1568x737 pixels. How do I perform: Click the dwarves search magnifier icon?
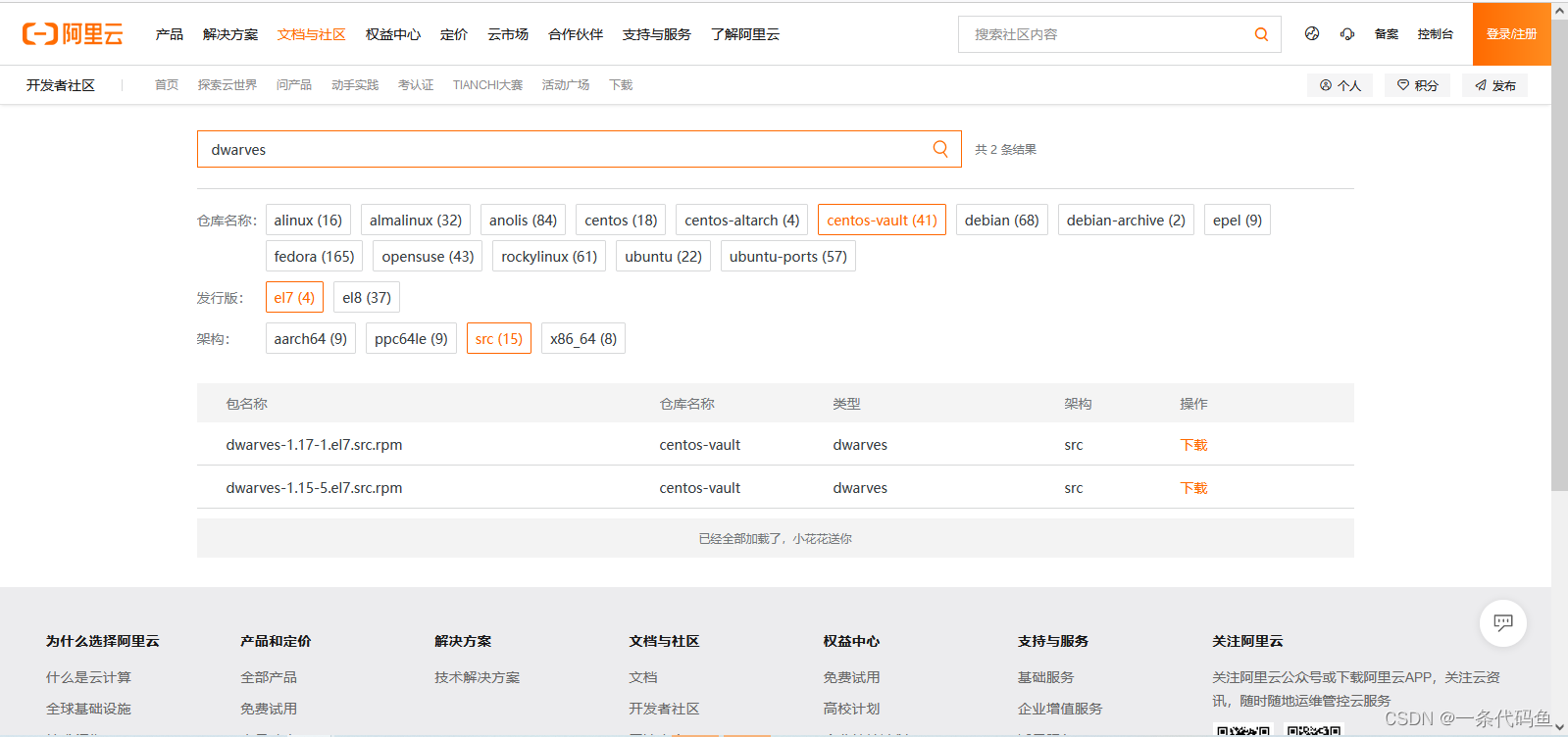point(940,149)
